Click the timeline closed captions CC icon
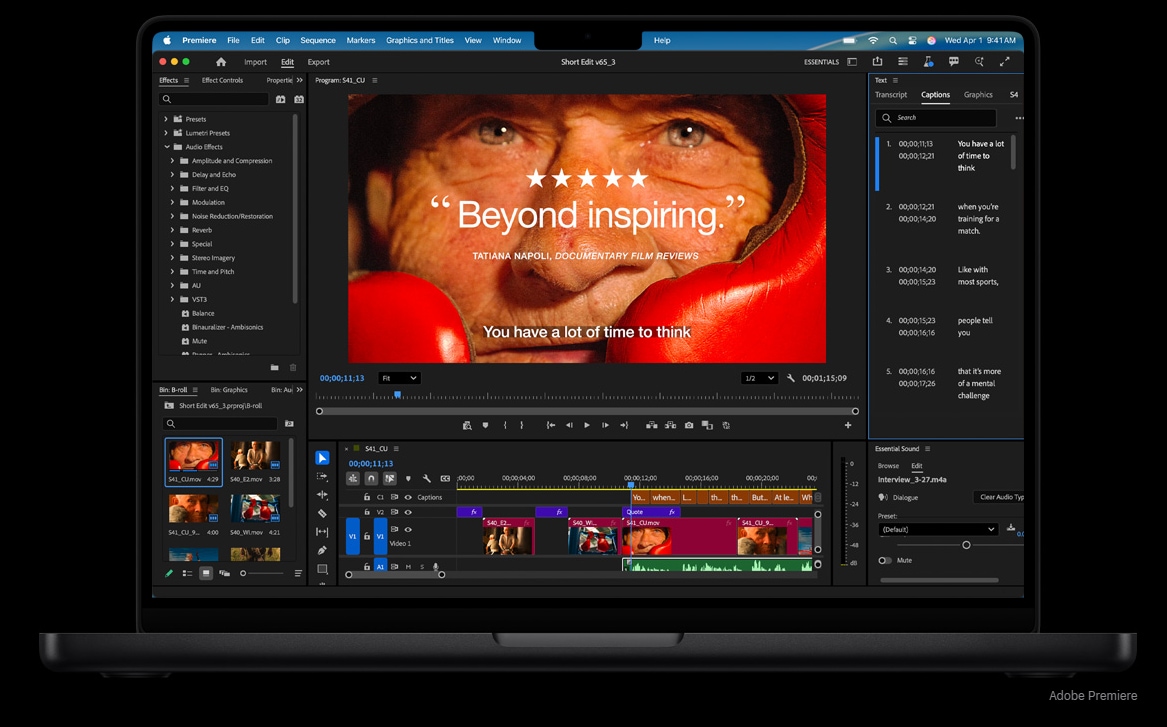The height and width of the screenshot is (727, 1167). [445, 478]
